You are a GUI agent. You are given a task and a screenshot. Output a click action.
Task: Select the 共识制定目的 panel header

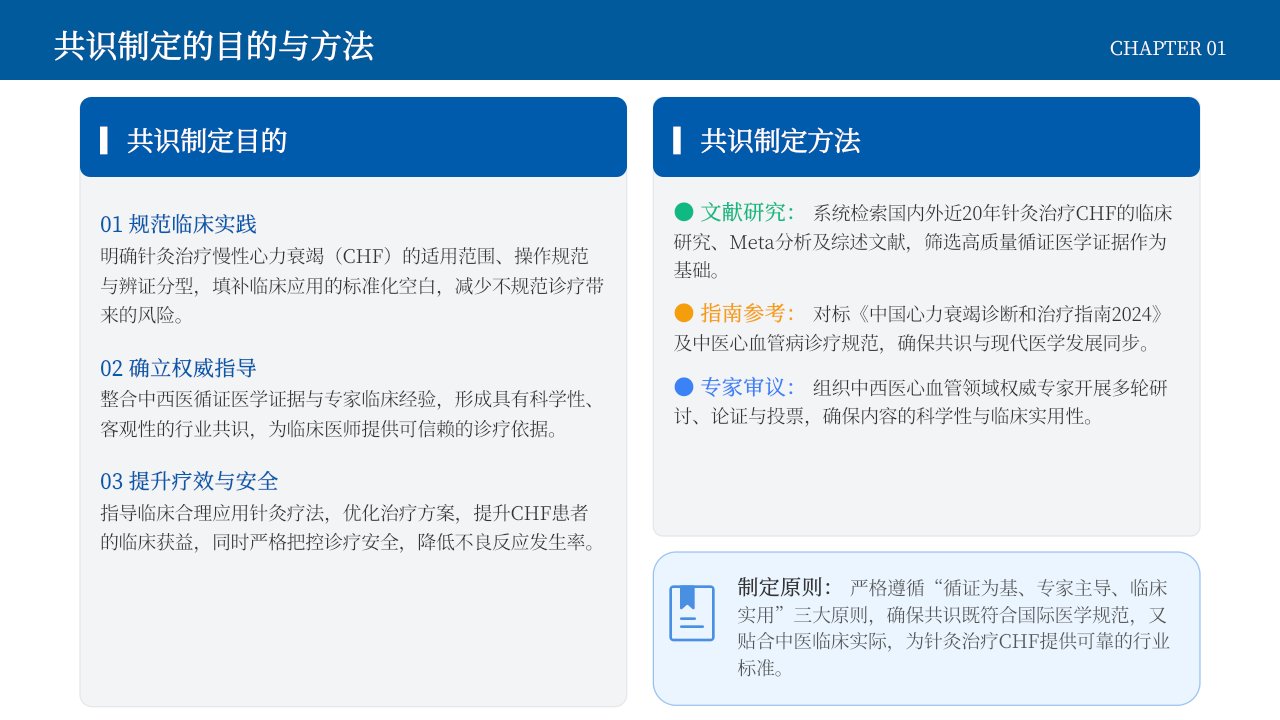[x=353, y=137]
